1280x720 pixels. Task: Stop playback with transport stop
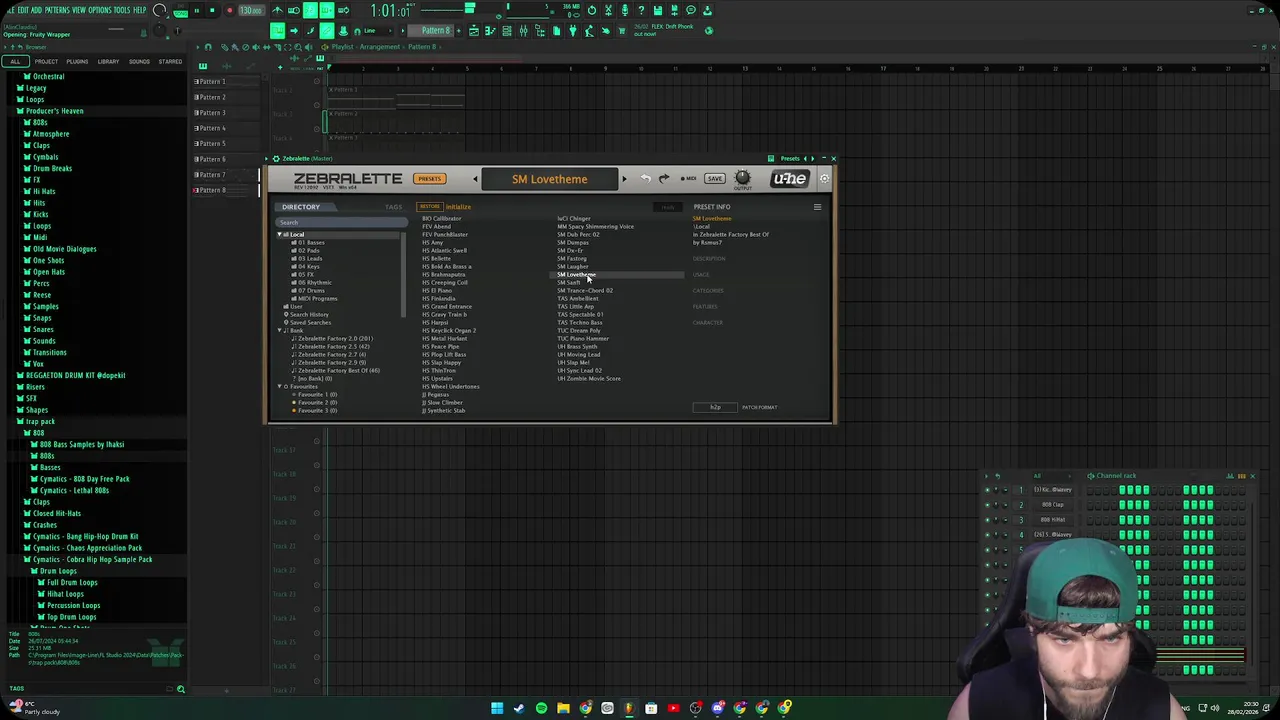[212, 11]
